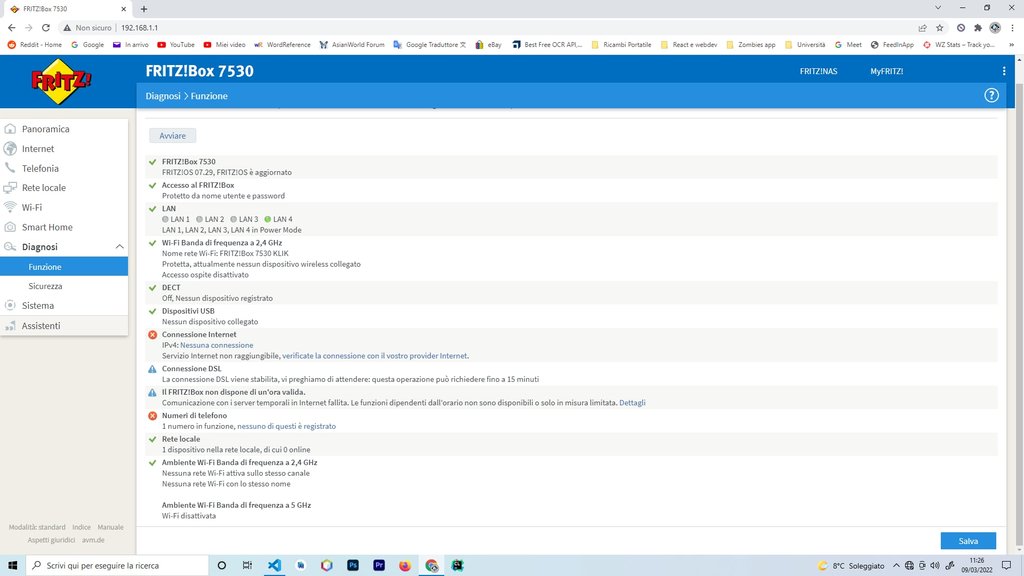The width and height of the screenshot is (1024, 576).
Task: Open the Internet sidebar menu
Action: tap(38, 149)
